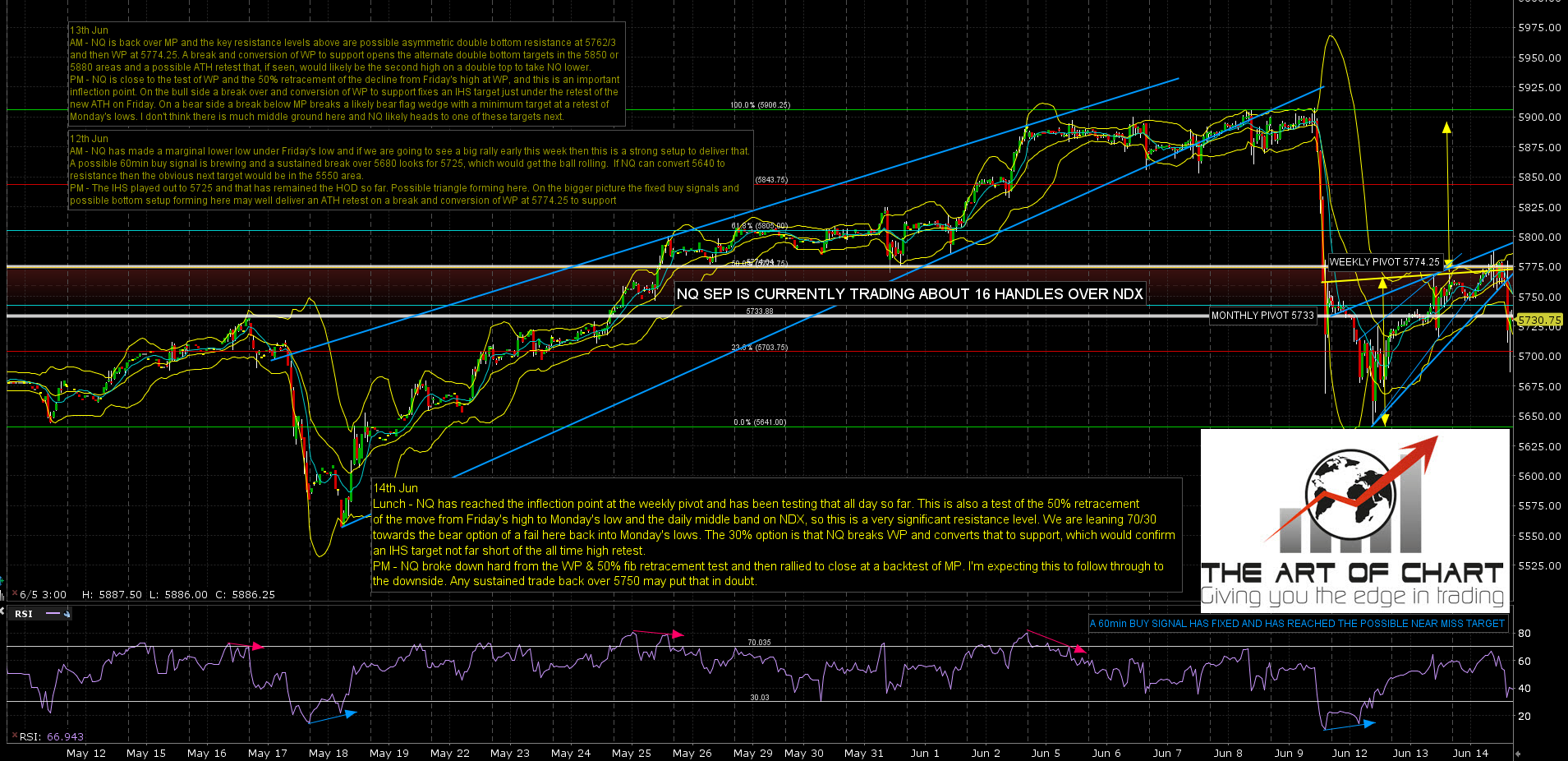Click the scroll-to-latest arrow at bottom right corner
Viewport: 1568px width, 761px height.
pyautogui.click(x=1517, y=753)
